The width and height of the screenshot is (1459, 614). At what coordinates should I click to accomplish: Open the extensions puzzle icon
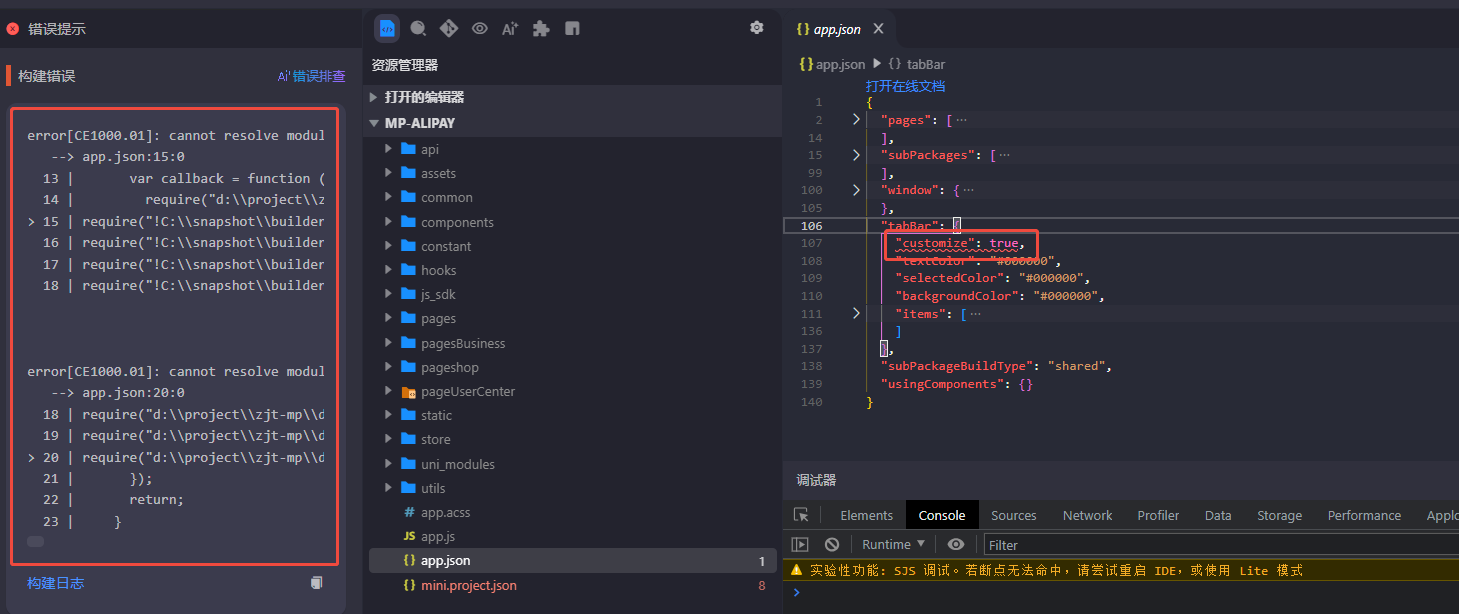click(x=541, y=28)
